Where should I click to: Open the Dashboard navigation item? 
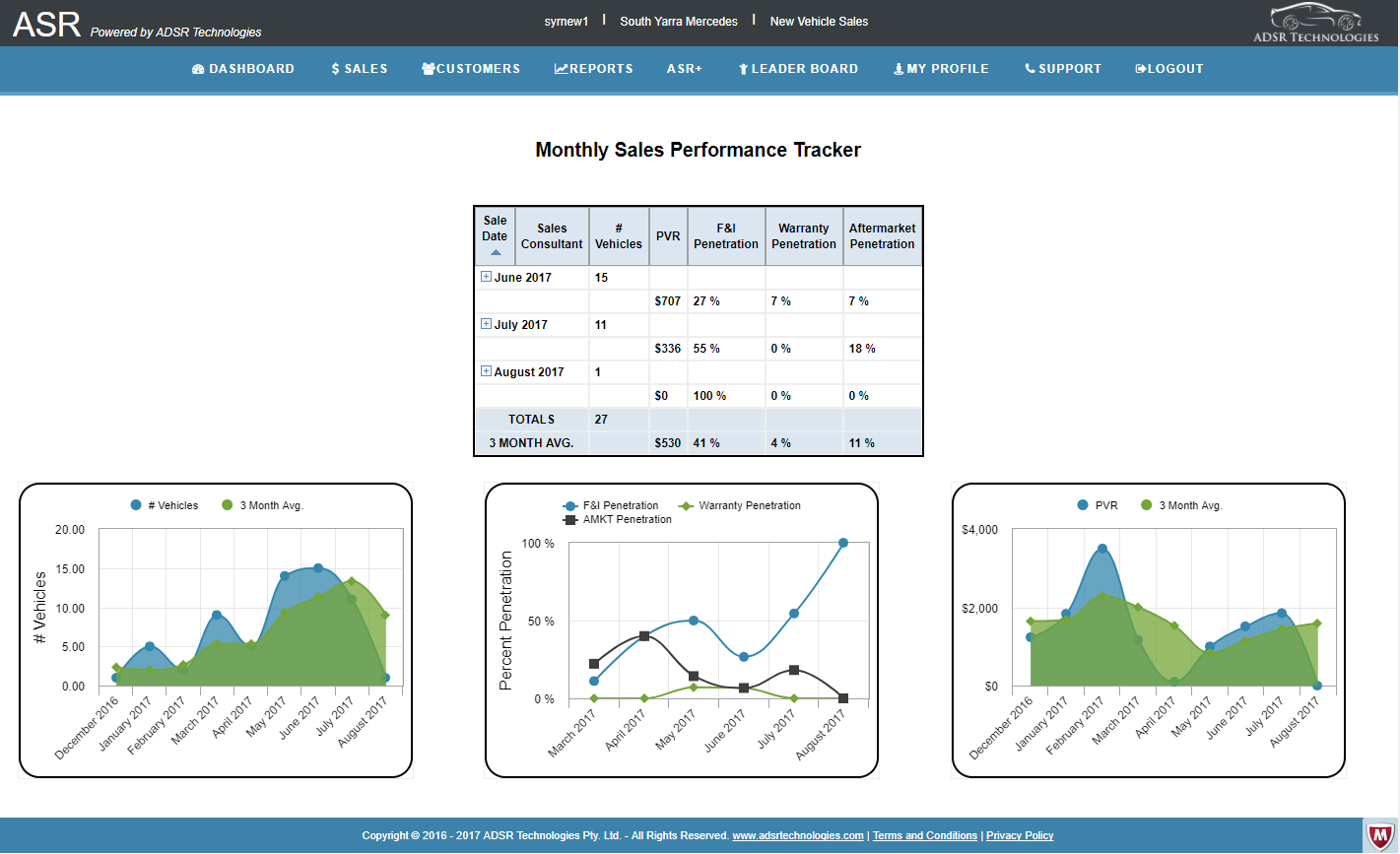pos(243,69)
